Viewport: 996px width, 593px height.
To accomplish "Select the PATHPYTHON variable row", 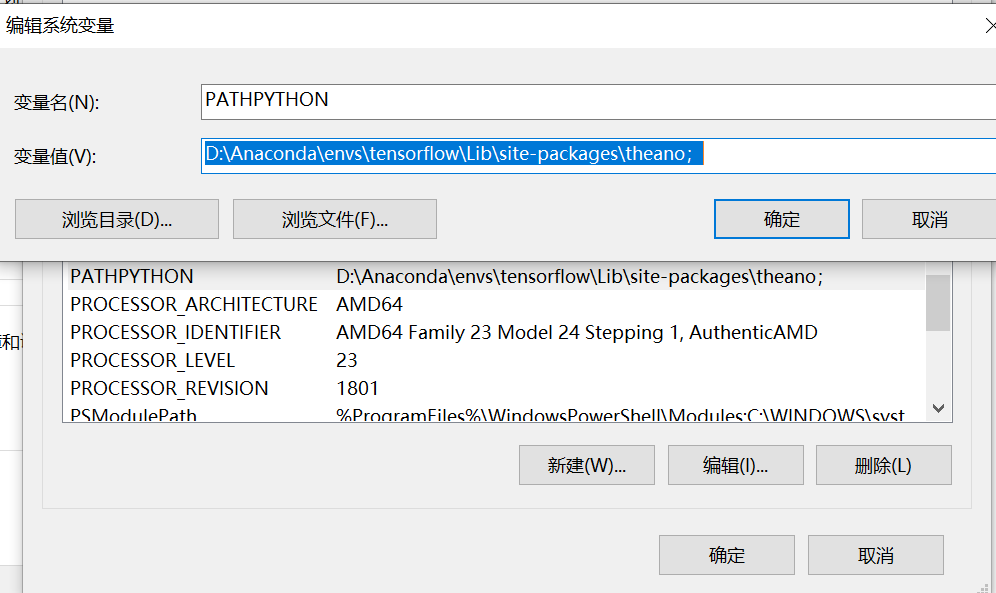I will (x=495, y=276).
